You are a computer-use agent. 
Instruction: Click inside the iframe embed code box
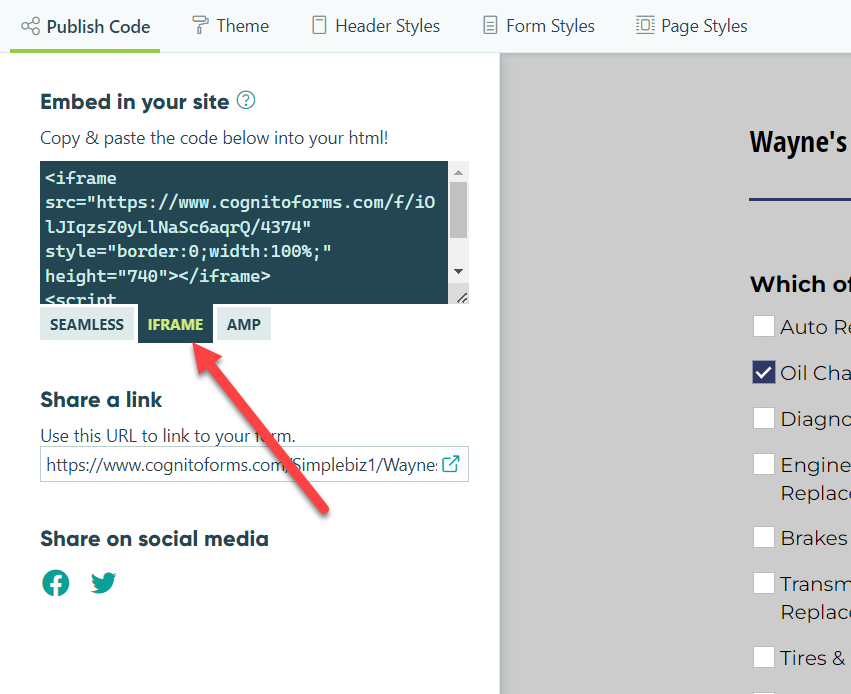point(244,232)
